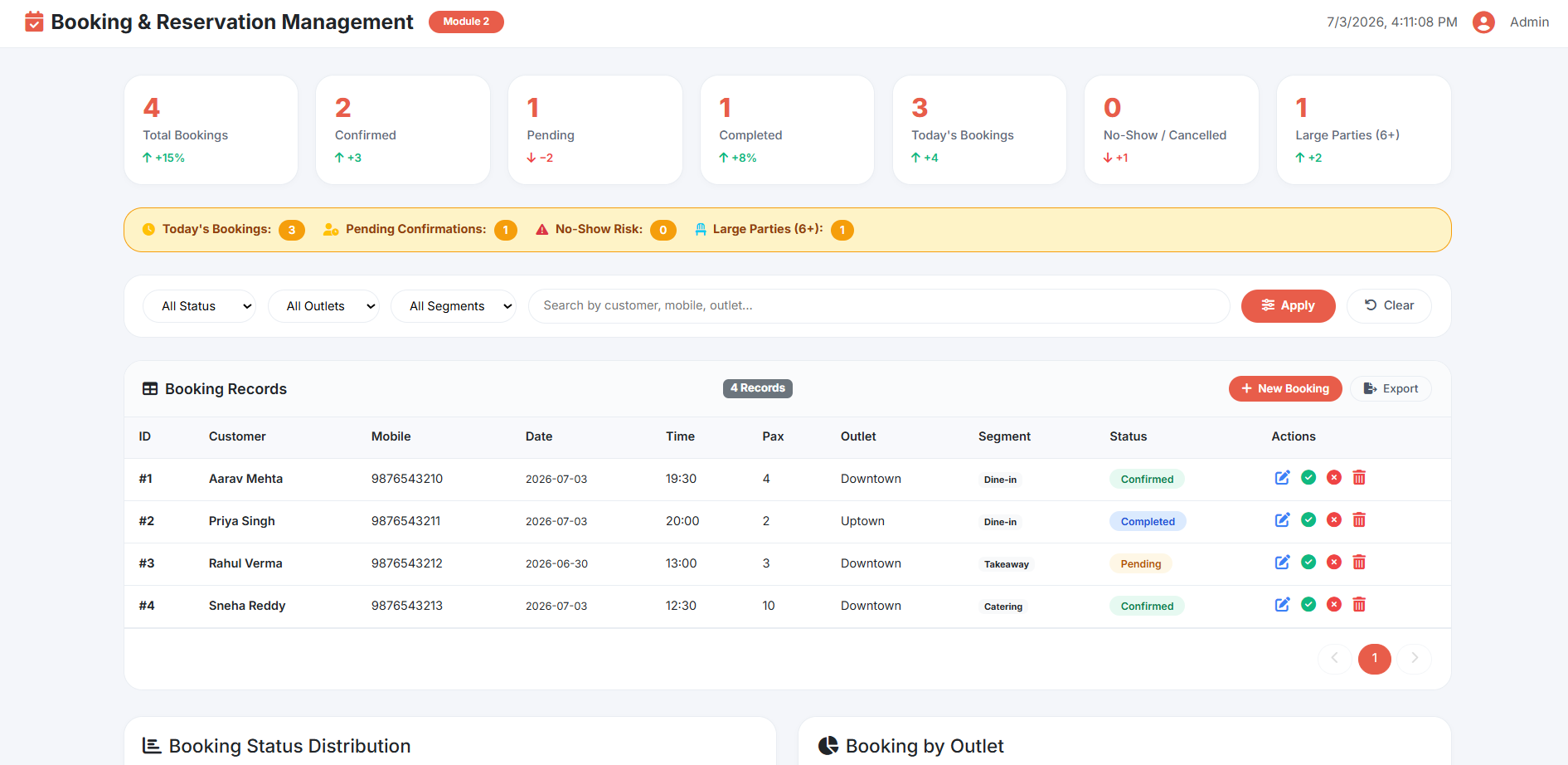
Task: Click the Time column header
Action: tap(681, 437)
